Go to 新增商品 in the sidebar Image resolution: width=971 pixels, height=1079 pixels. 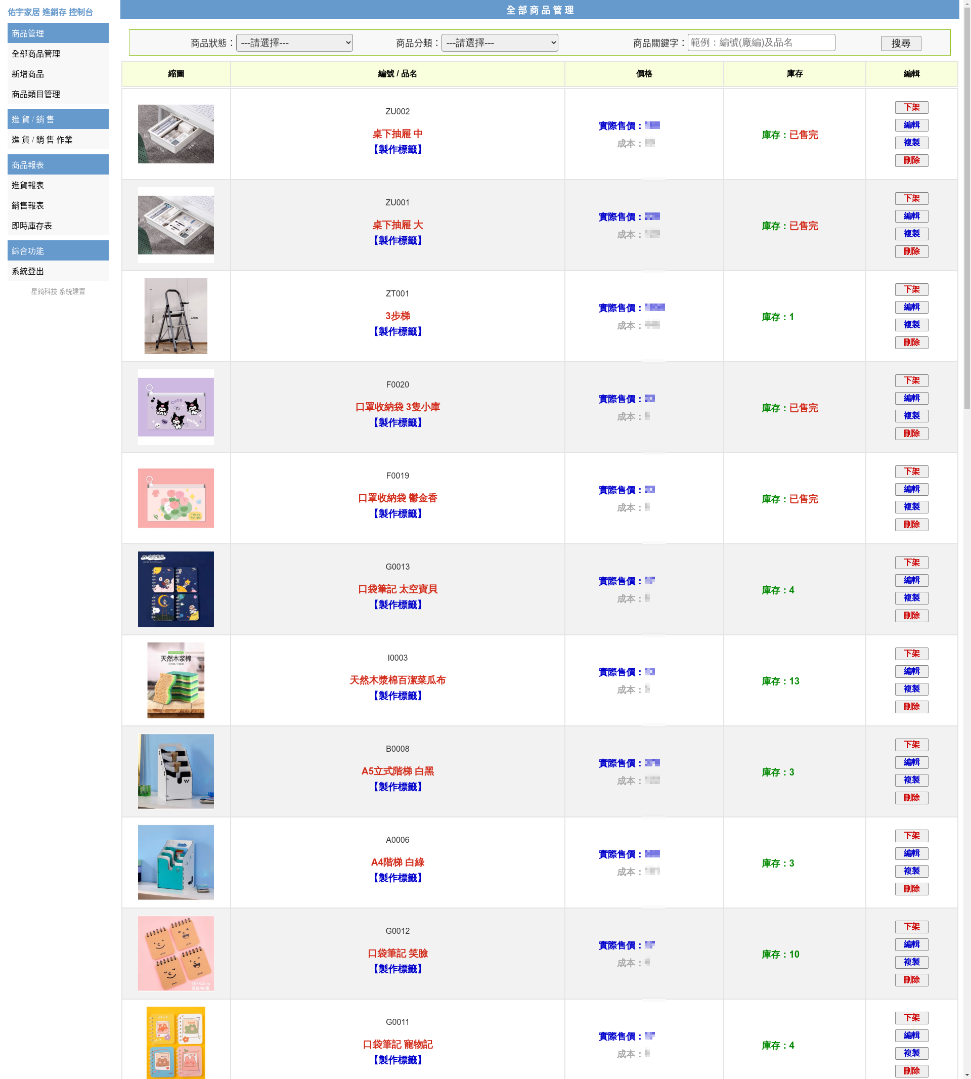(28, 74)
